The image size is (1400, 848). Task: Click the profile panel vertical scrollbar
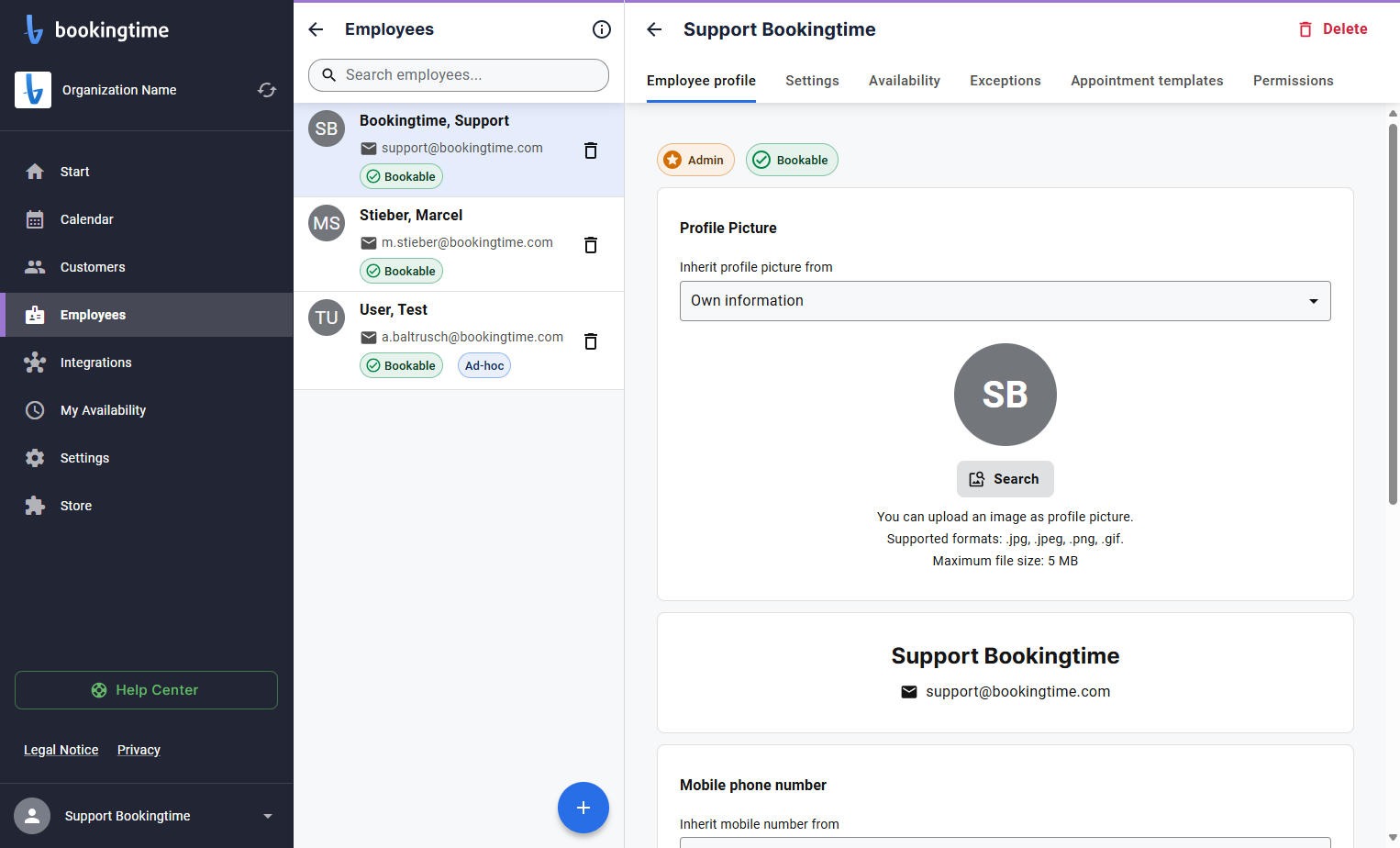click(1393, 312)
